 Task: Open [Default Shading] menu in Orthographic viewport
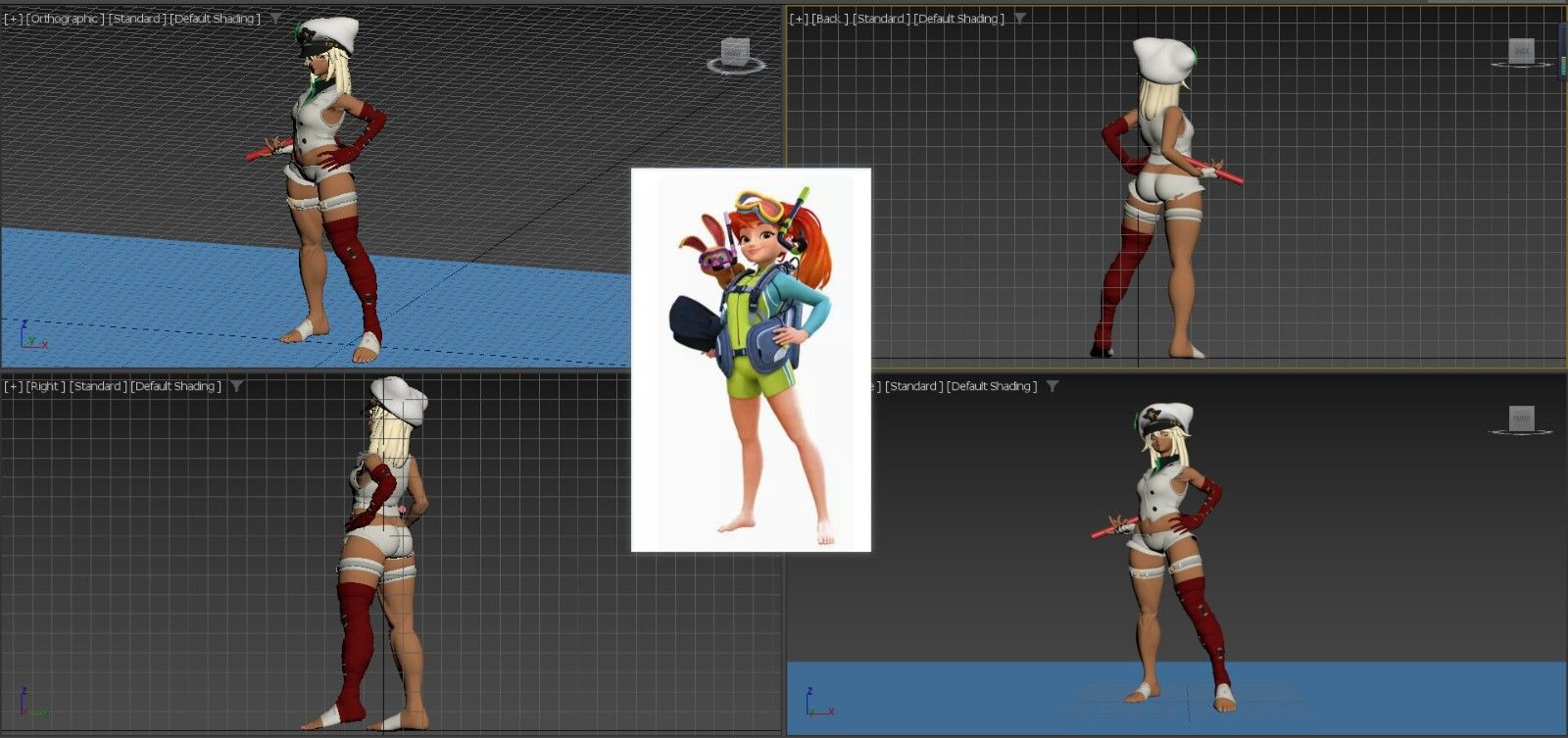click(x=215, y=19)
